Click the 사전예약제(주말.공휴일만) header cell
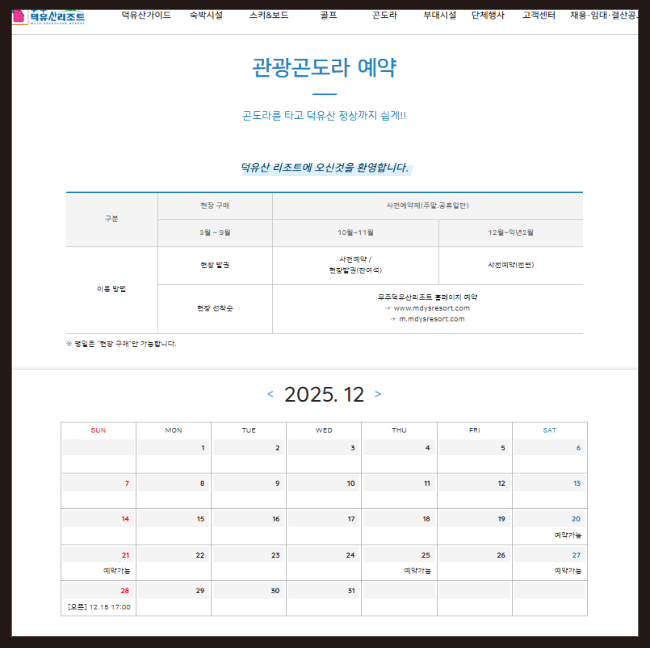The width and height of the screenshot is (650, 648). tap(427, 206)
